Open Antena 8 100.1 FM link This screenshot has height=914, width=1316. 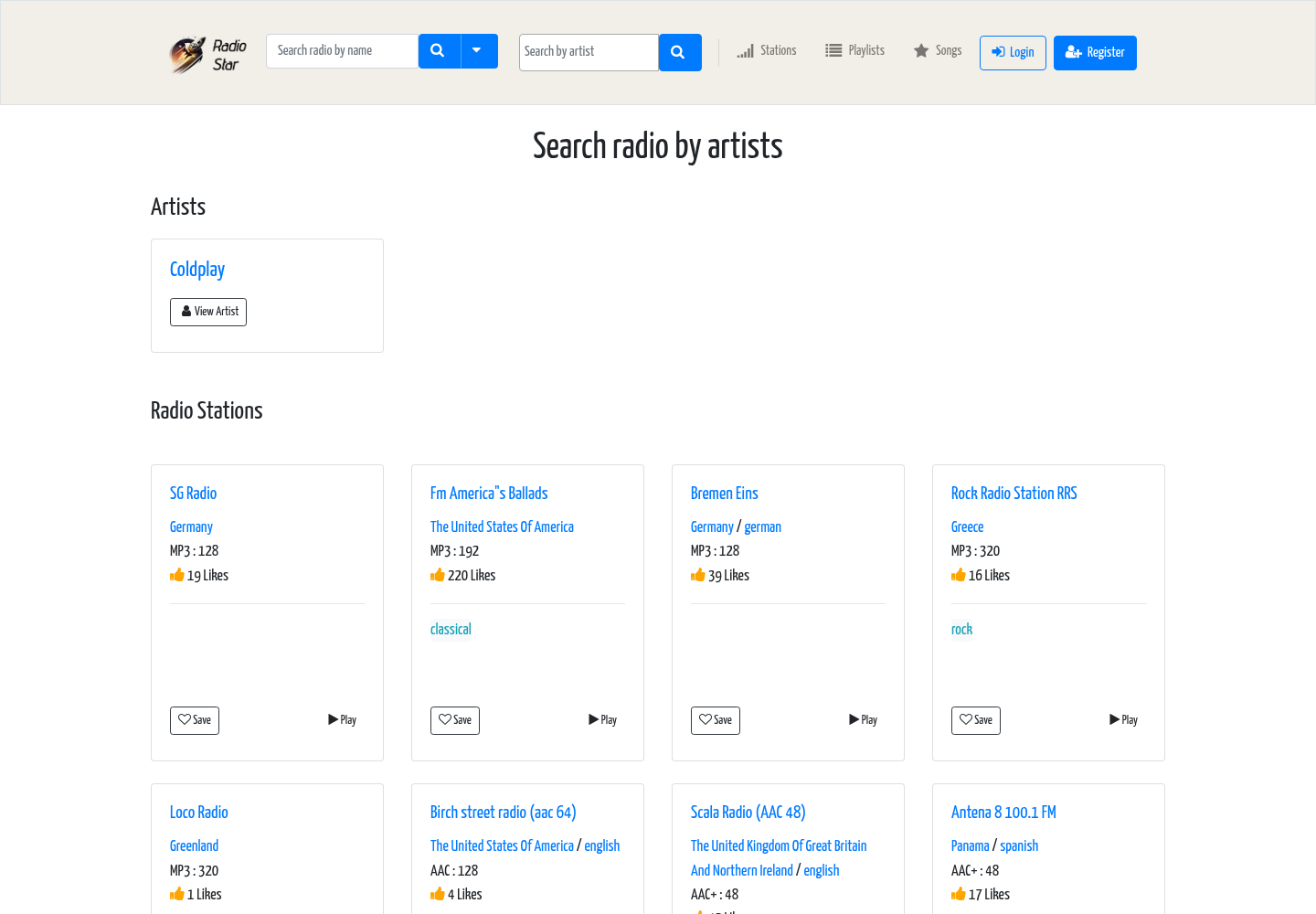tap(1003, 812)
